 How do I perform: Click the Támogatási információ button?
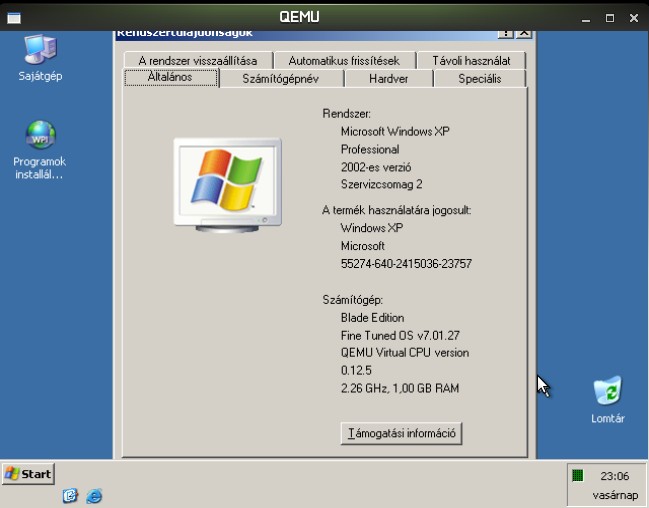[401, 433]
